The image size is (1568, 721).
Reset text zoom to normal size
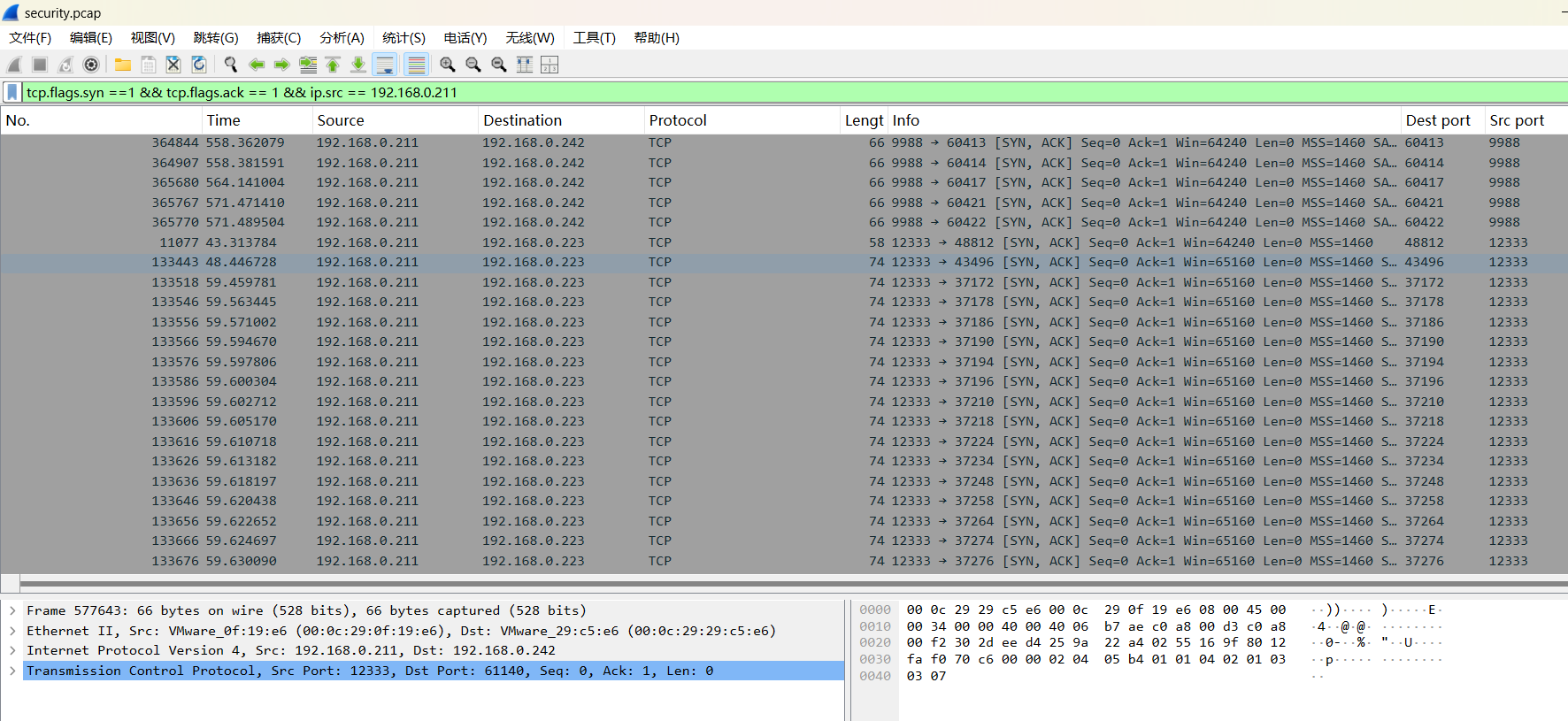(499, 65)
